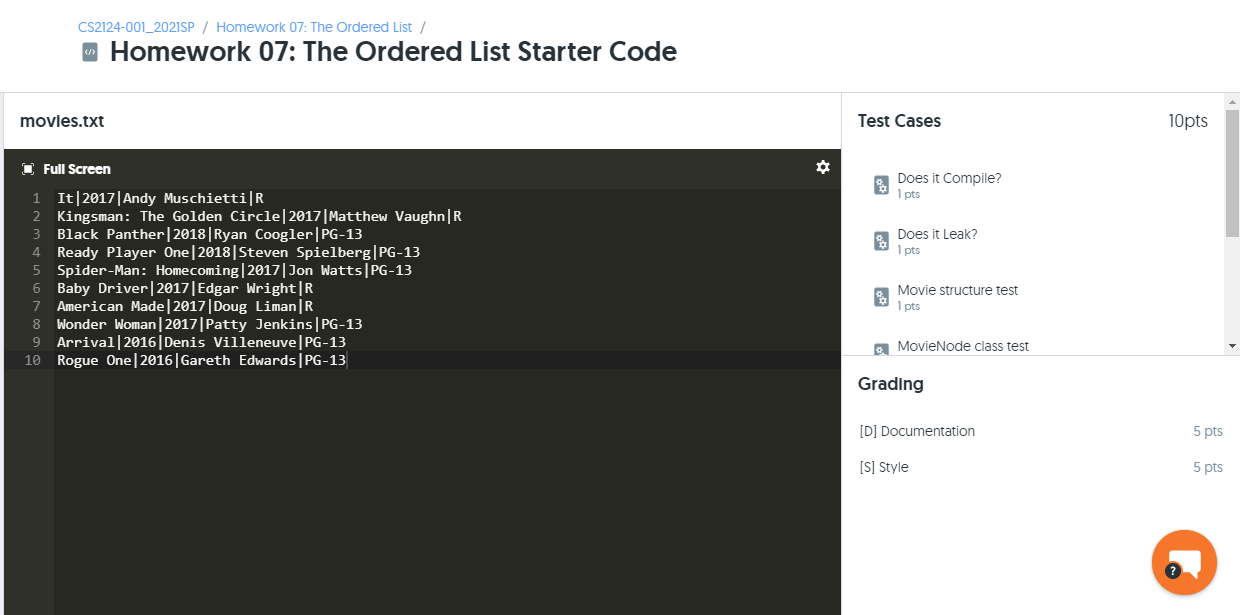Click the Movie structure test gear icon
1240x615 pixels.
(x=881, y=297)
